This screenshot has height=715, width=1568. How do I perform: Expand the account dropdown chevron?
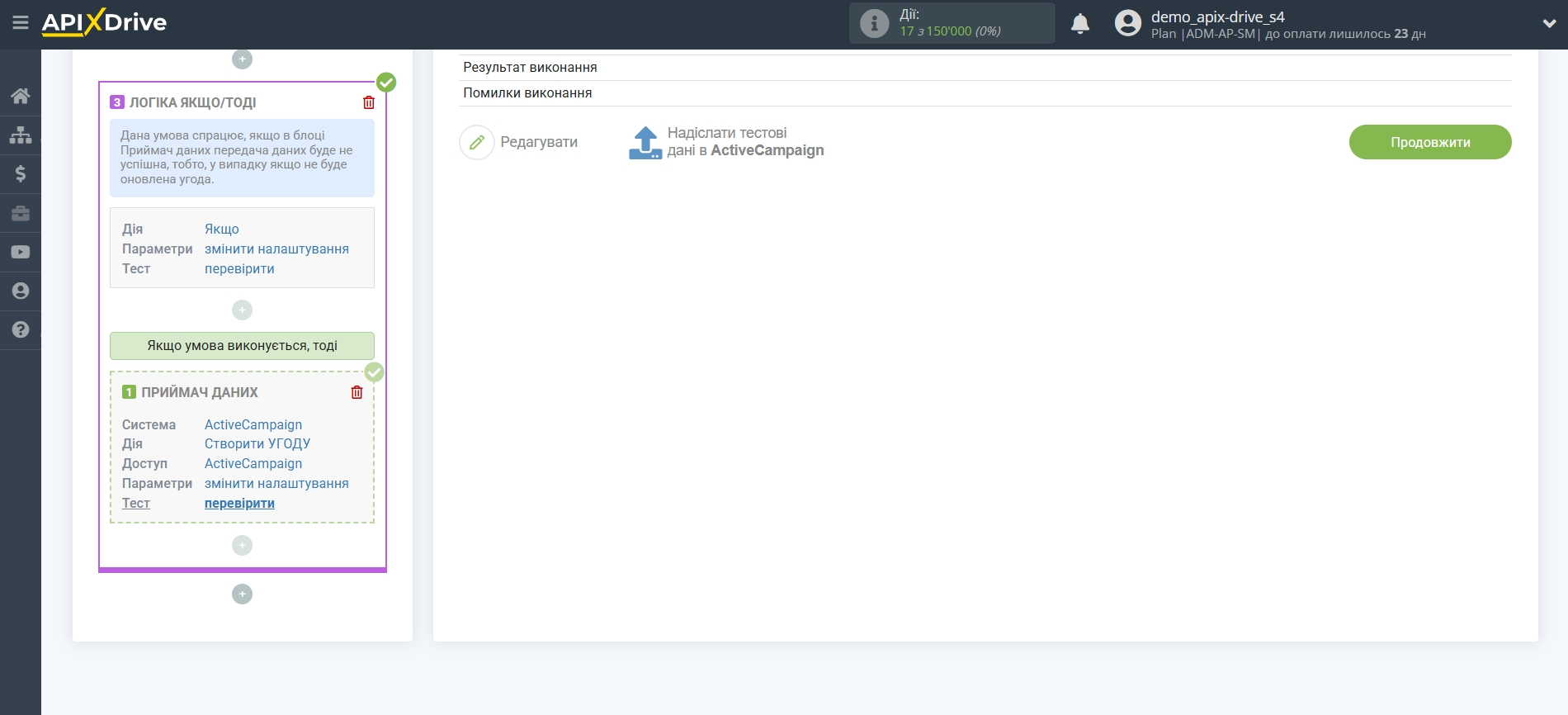(1549, 23)
